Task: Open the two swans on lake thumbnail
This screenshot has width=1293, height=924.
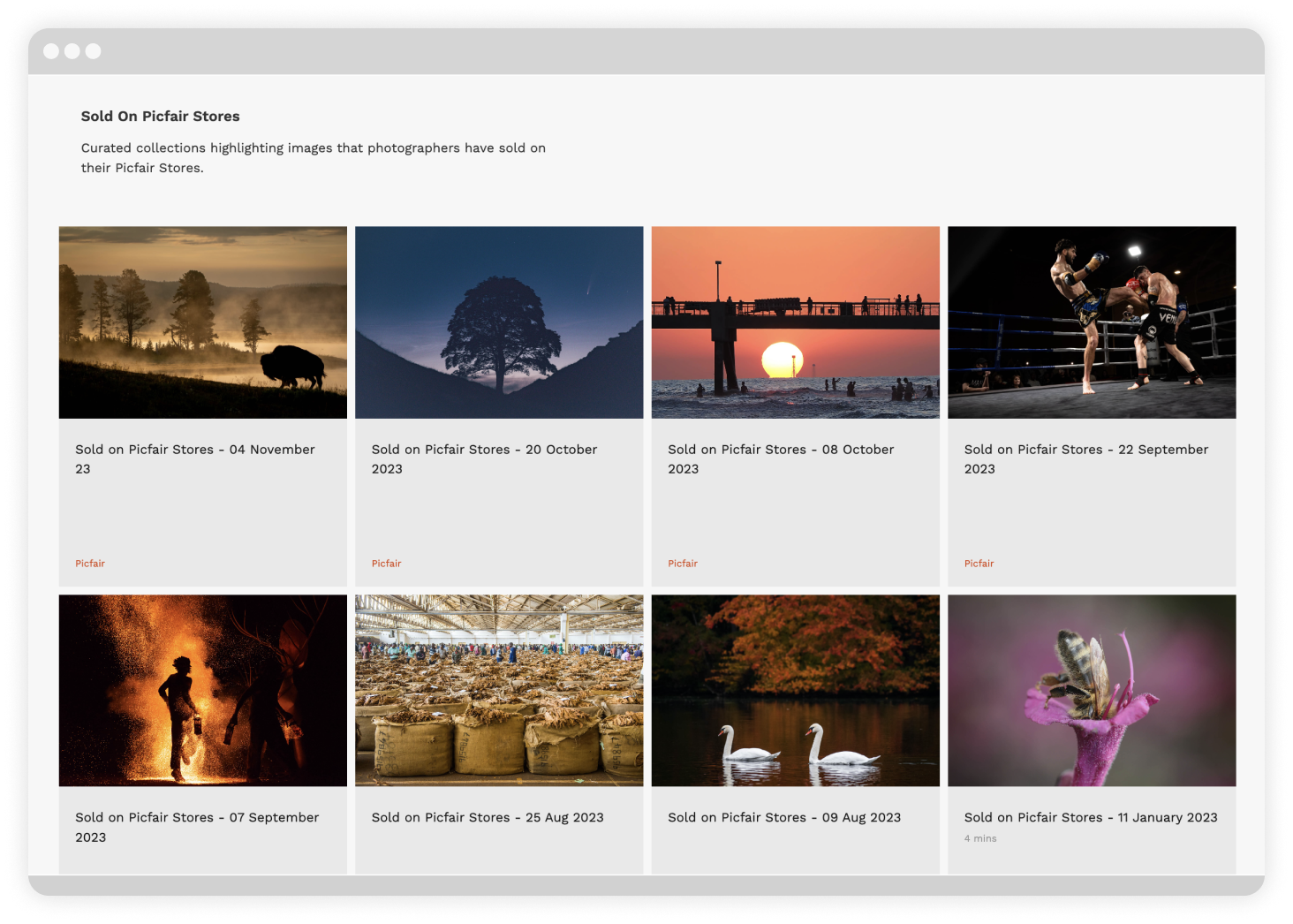Action: tap(795, 690)
